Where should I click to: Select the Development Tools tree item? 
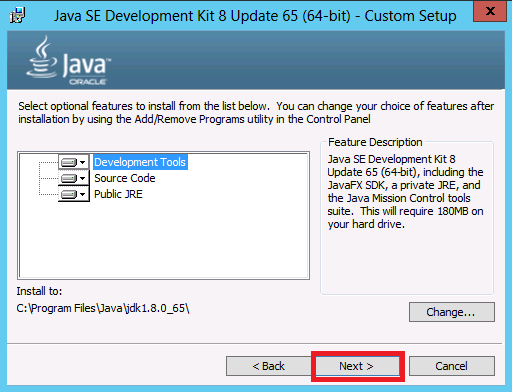point(140,162)
